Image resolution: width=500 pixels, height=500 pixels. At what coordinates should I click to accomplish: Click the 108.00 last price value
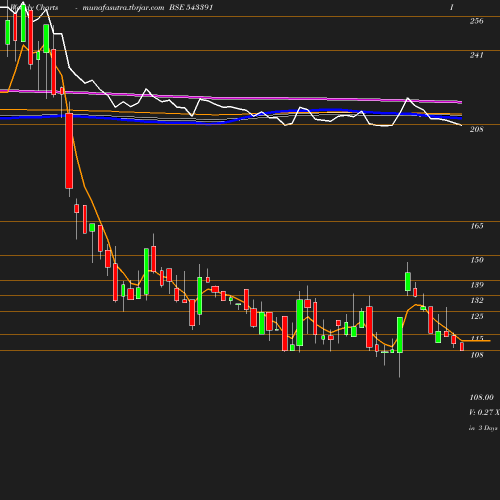[481, 397]
